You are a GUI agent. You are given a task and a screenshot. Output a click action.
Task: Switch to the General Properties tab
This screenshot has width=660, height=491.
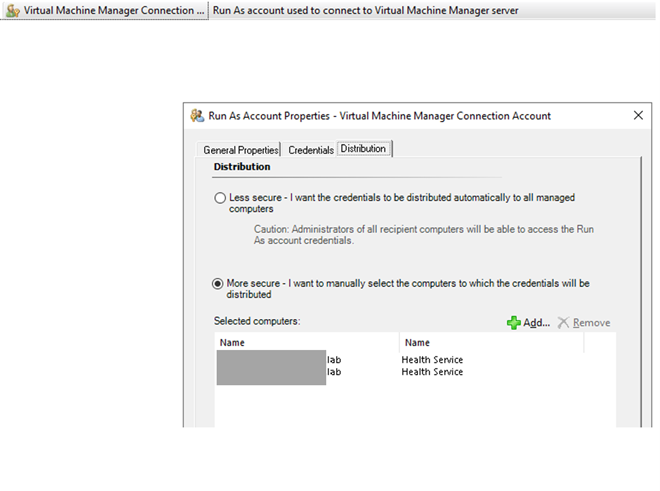pos(240,150)
